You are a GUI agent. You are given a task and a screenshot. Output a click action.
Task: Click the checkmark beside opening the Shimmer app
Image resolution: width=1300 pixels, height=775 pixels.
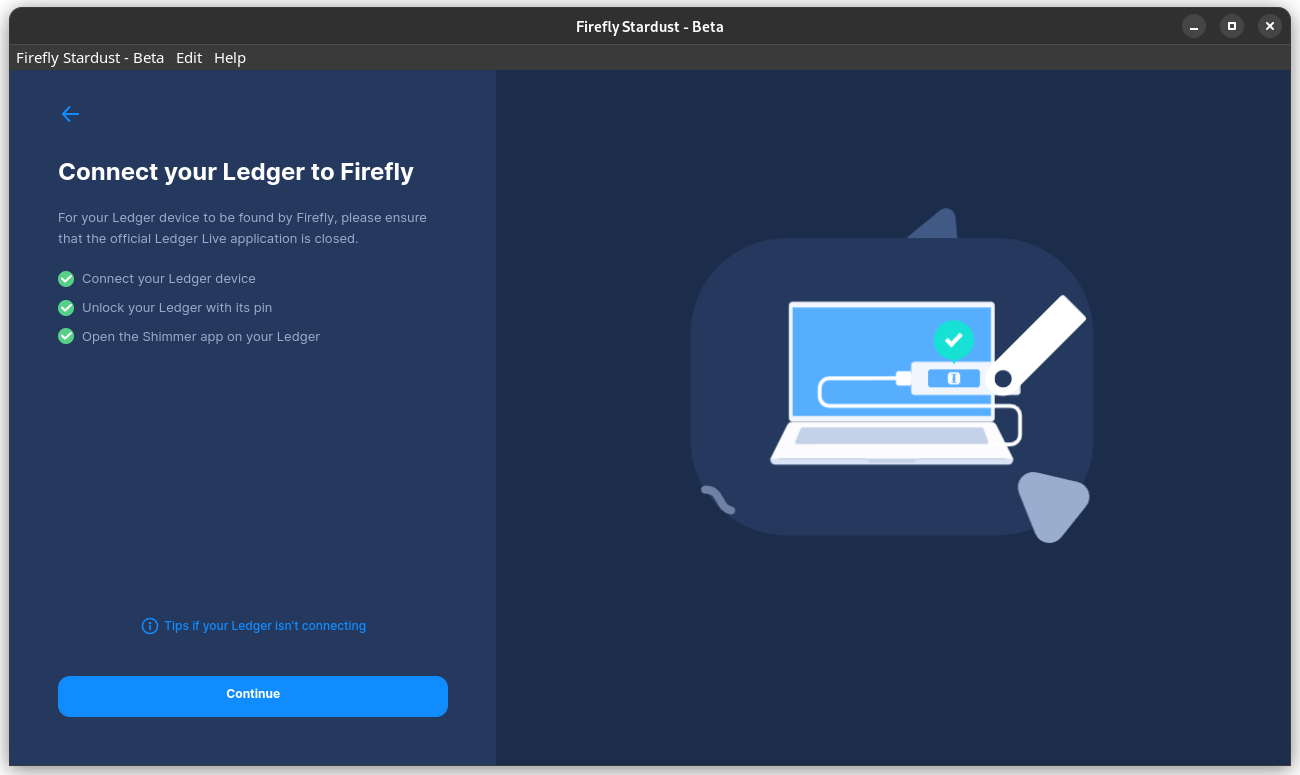[x=65, y=336]
